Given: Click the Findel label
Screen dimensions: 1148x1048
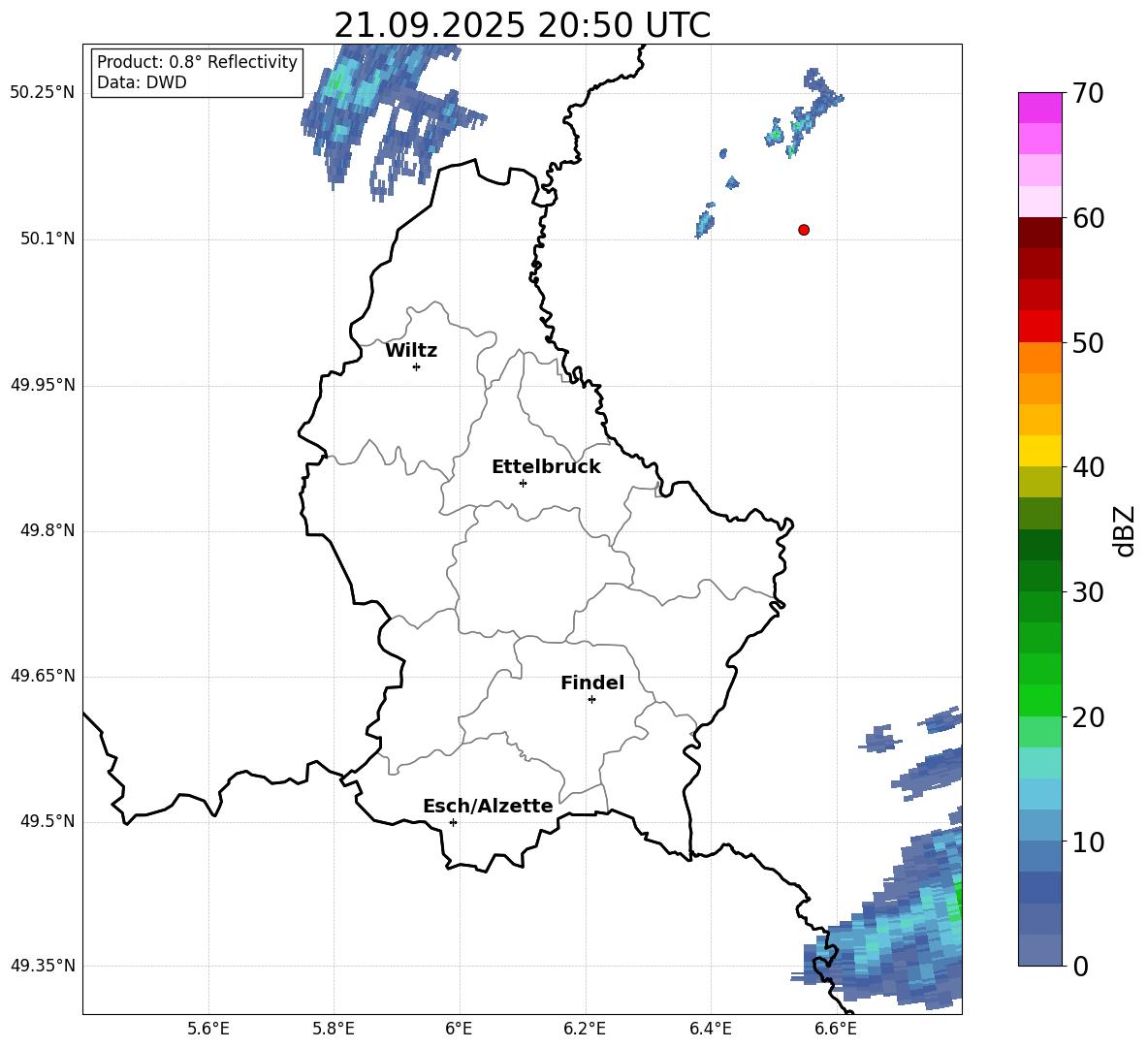Looking at the screenshot, I should (592, 683).
